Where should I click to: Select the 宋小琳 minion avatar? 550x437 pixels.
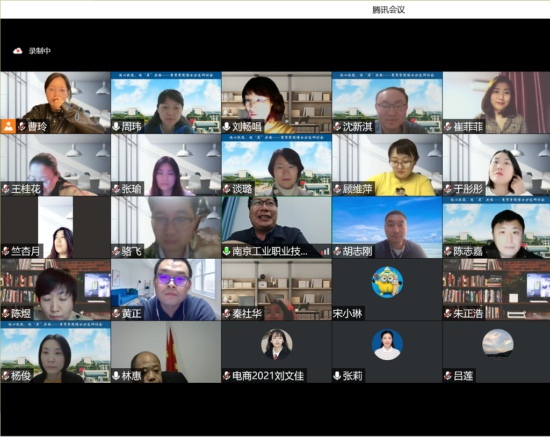387,282
